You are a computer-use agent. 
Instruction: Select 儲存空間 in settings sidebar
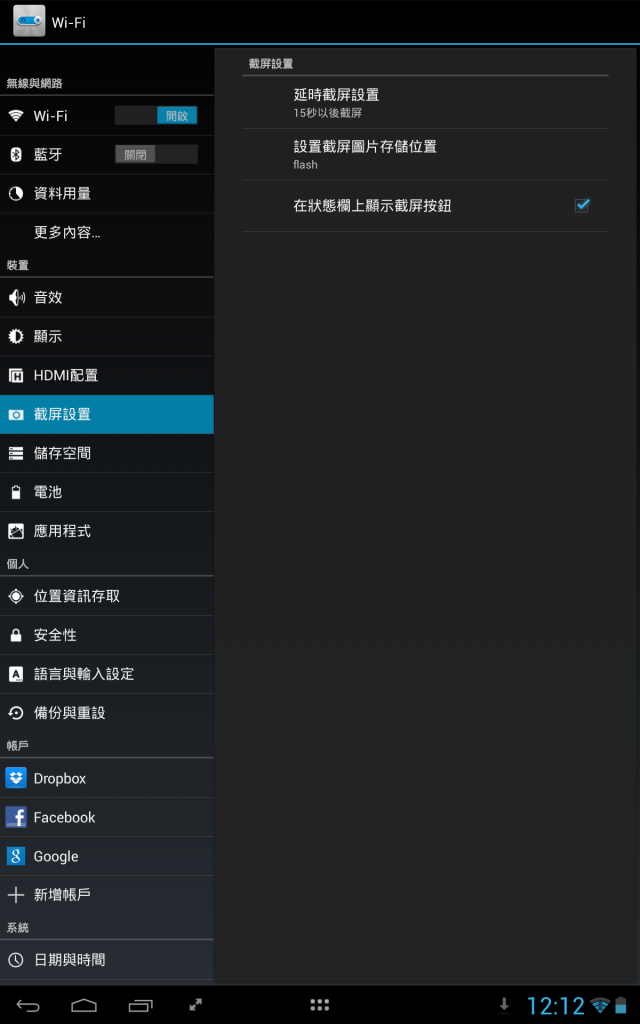(x=107, y=453)
